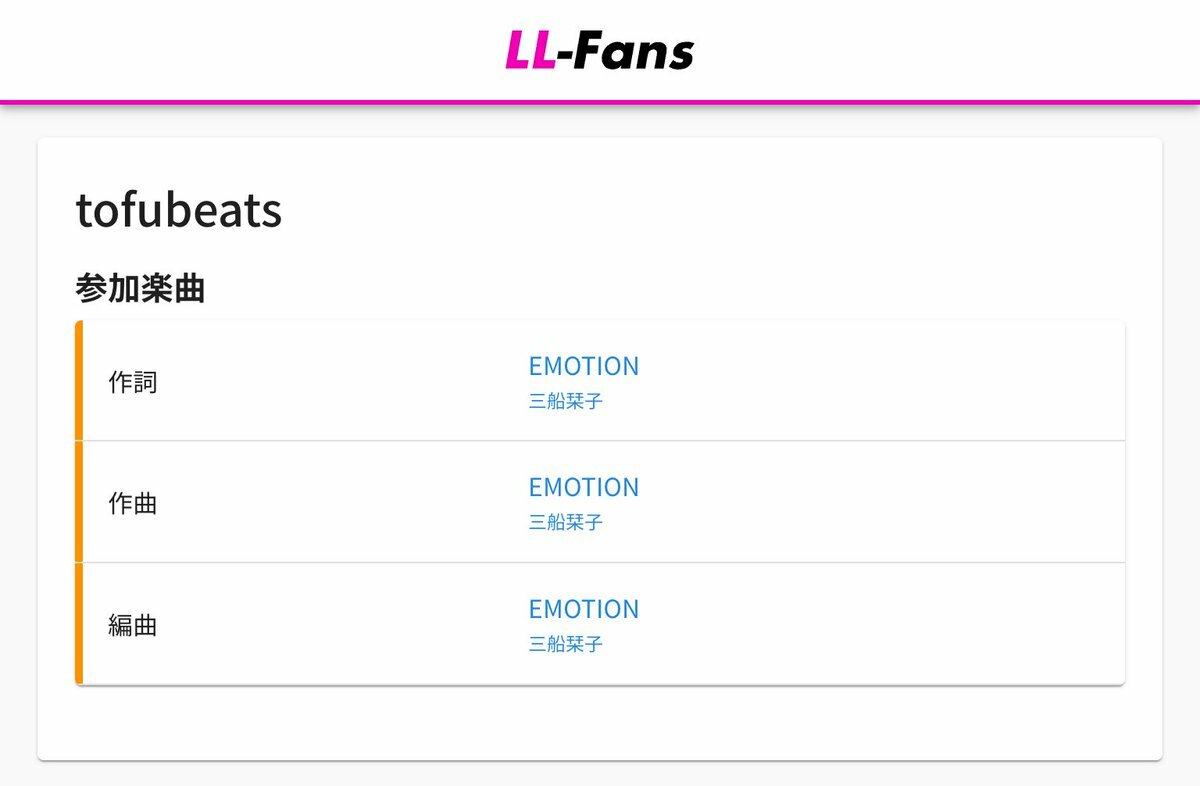
Task: Click the tofubeats artist heading
Action: (x=179, y=210)
